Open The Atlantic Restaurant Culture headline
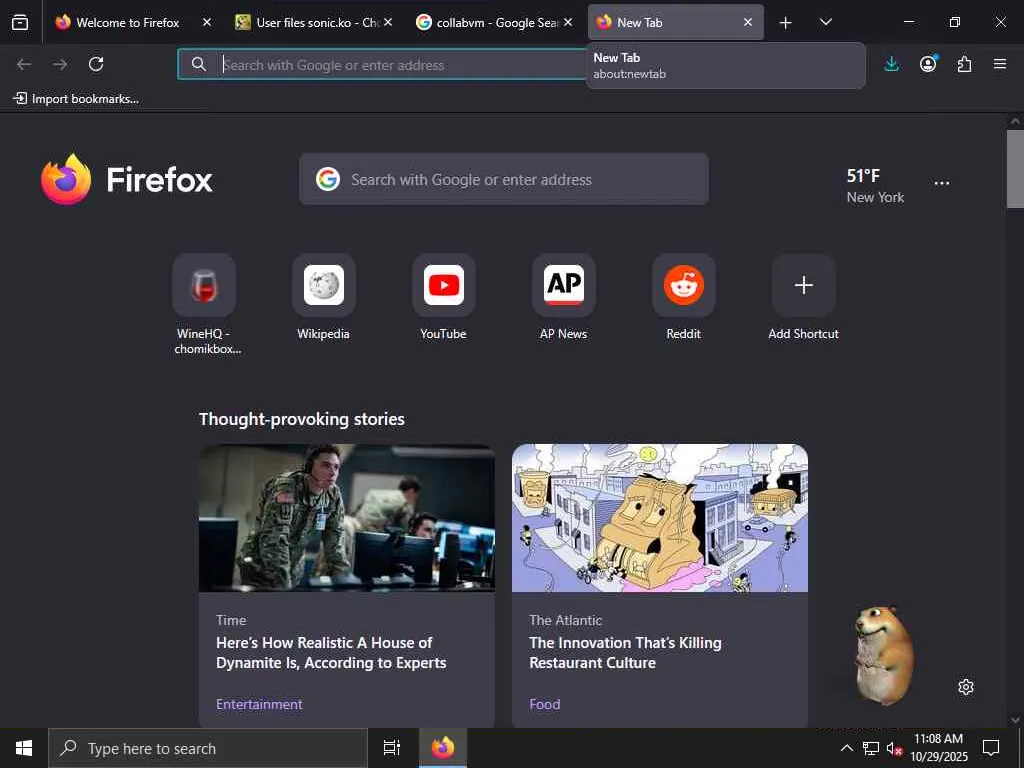The height and width of the screenshot is (768, 1024). tap(625, 652)
